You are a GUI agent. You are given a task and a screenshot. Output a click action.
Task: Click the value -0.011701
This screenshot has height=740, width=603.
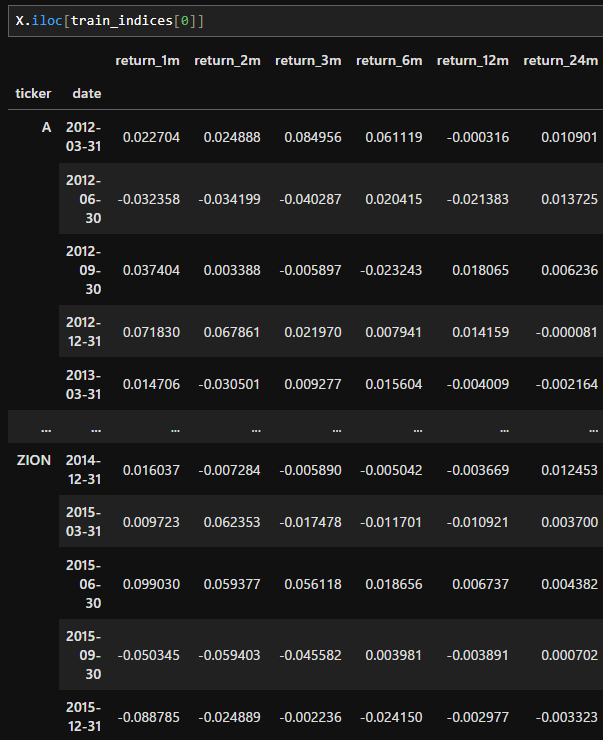(x=391, y=522)
